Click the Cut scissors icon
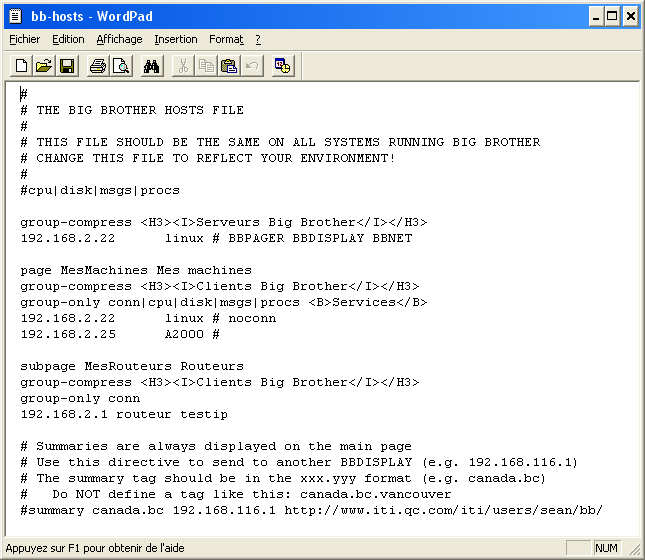This screenshot has width=645, height=560. tap(184, 67)
